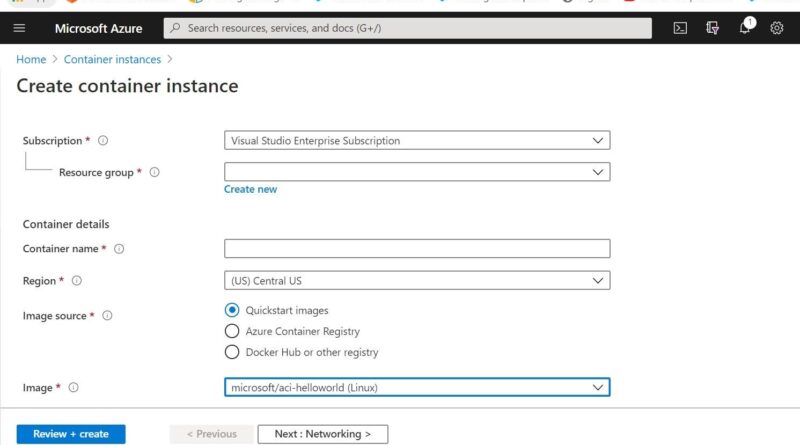Open the Subscription dropdown
This screenshot has height=445, width=800.
(417, 140)
